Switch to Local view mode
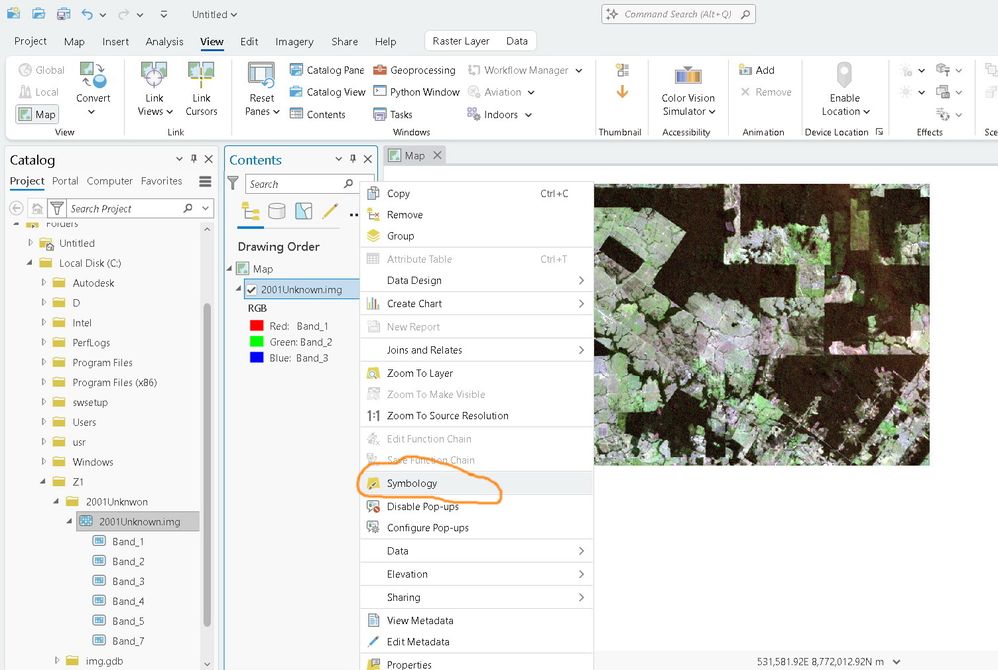This screenshot has width=998, height=670. tap(39, 92)
